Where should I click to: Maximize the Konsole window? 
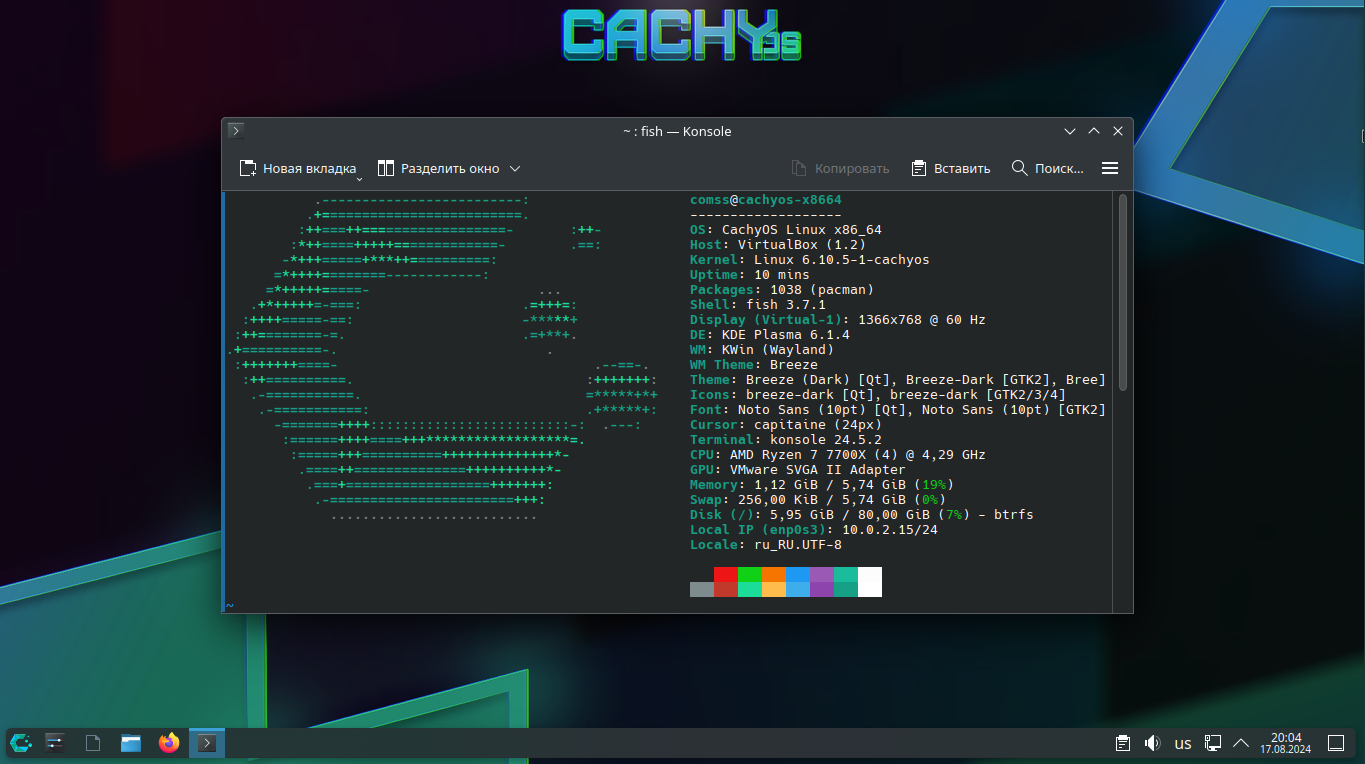tap(1094, 131)
